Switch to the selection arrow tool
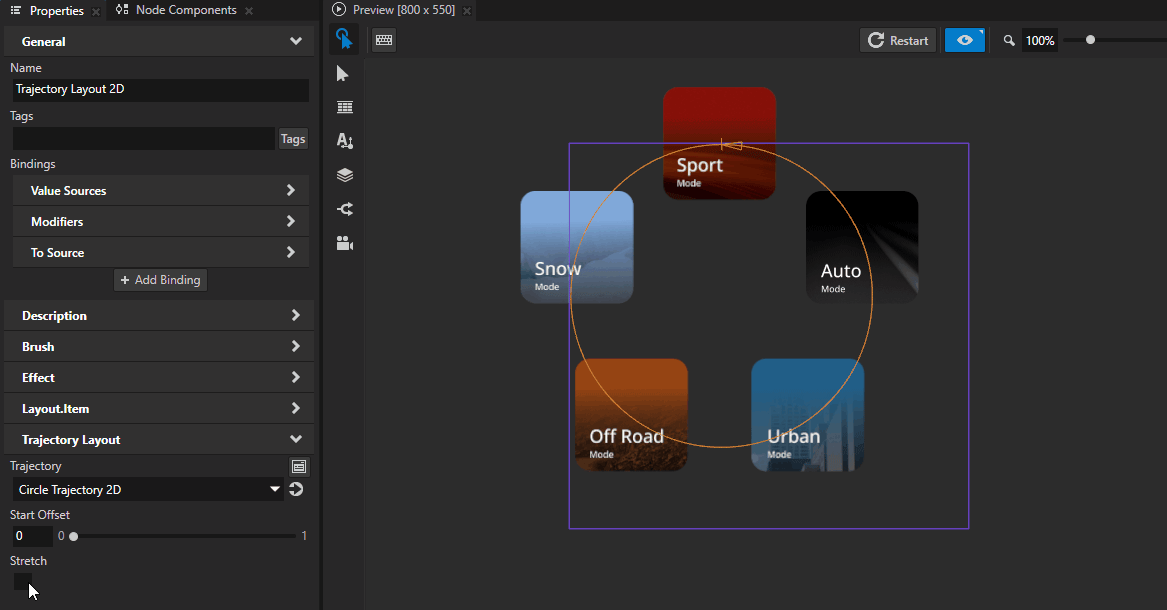This screenshot has height=610, width=1167. 345,73
